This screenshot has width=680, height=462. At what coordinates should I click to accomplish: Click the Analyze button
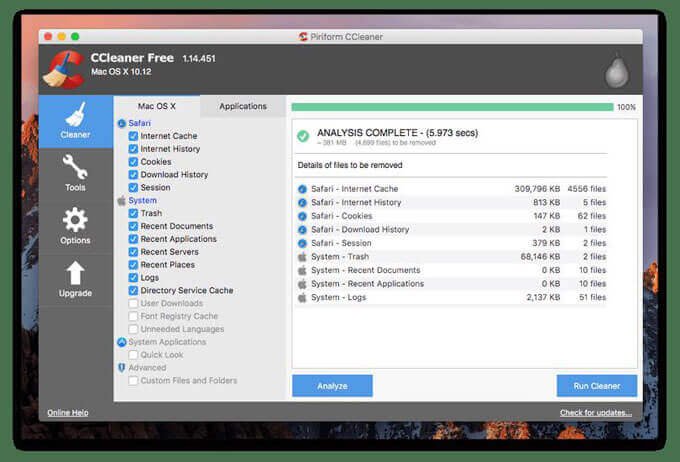pyautogui.click(x=332, y=386)
